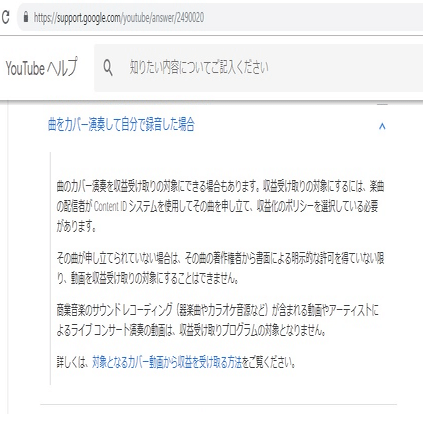Click the support.google.com address bar URL
Viewport: 423px width, 423px height.
pyautogui.click(x=119, y=17)
